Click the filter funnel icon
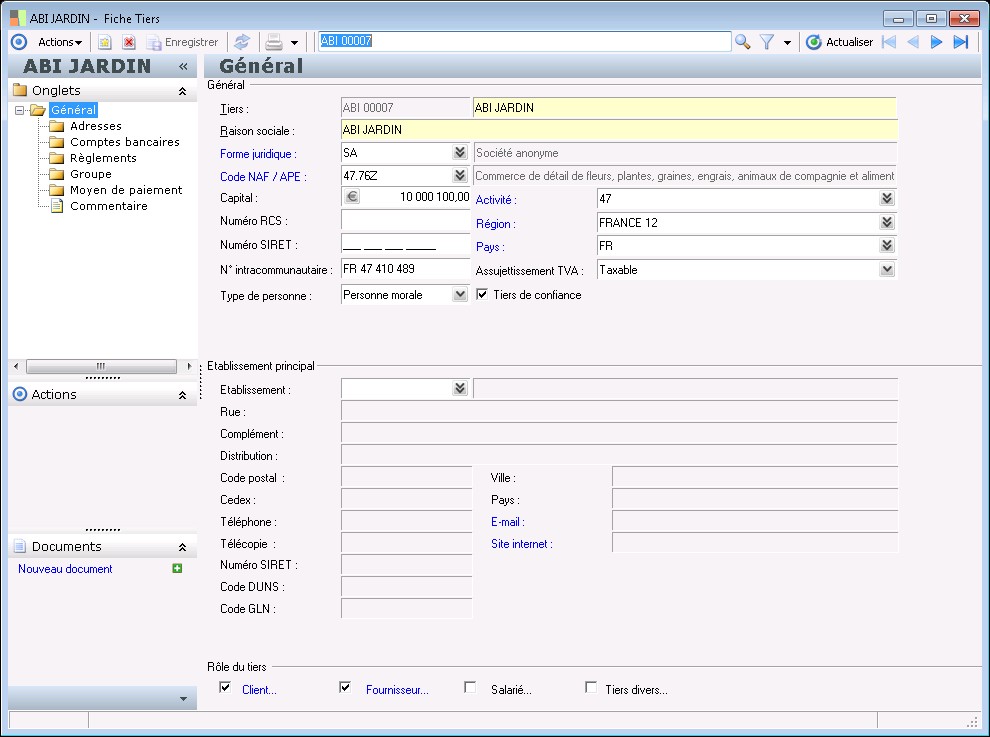The image size is (990, 737). coord(767,42)
